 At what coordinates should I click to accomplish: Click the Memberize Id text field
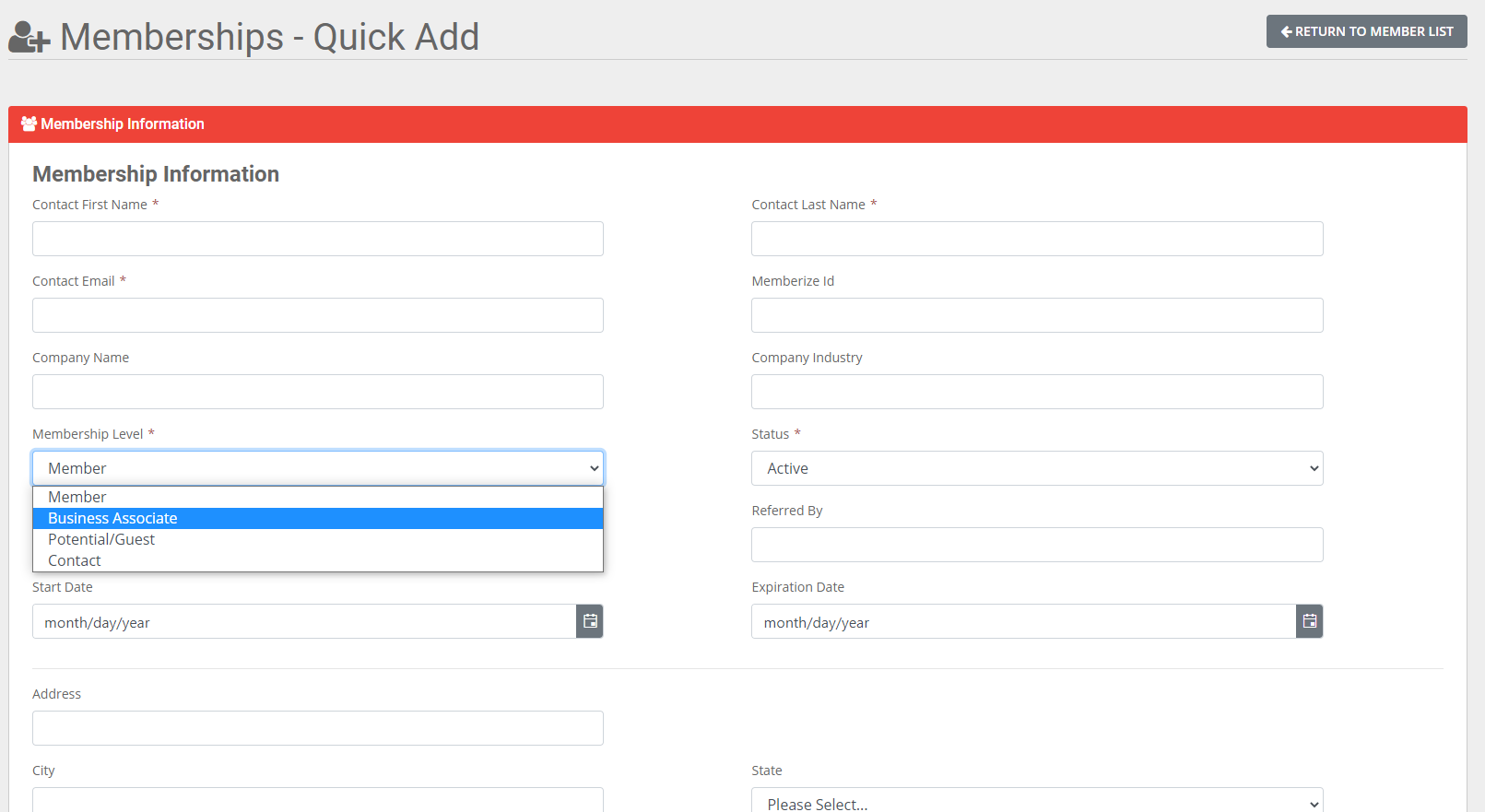pos(1036,315)
